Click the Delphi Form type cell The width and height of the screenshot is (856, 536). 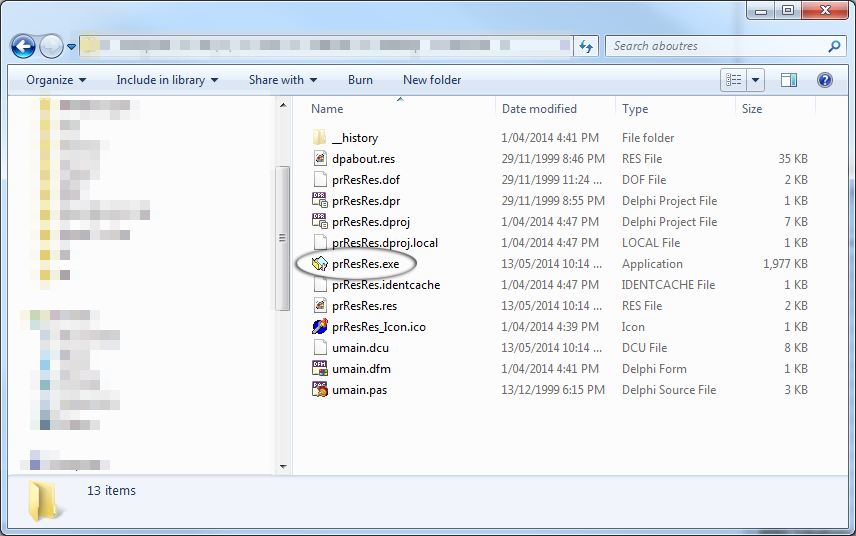click(654, 368)
